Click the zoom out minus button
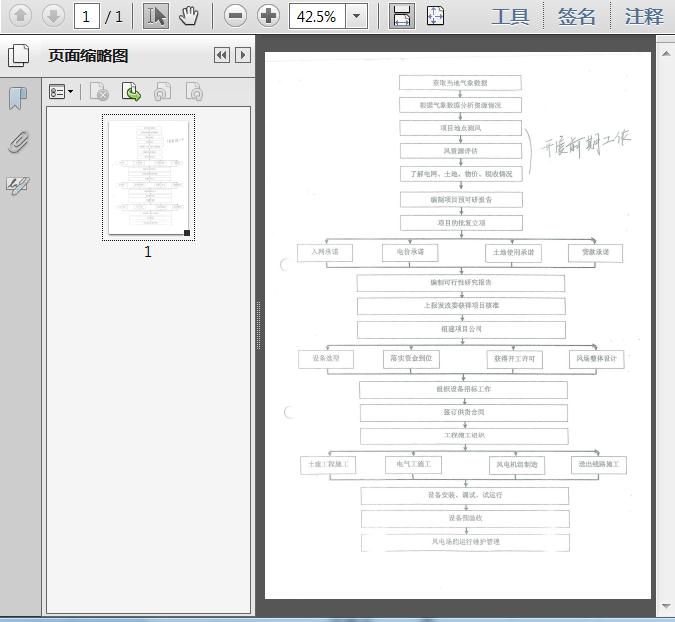Viewport: 675px width, 622px height. click(235, 15)
